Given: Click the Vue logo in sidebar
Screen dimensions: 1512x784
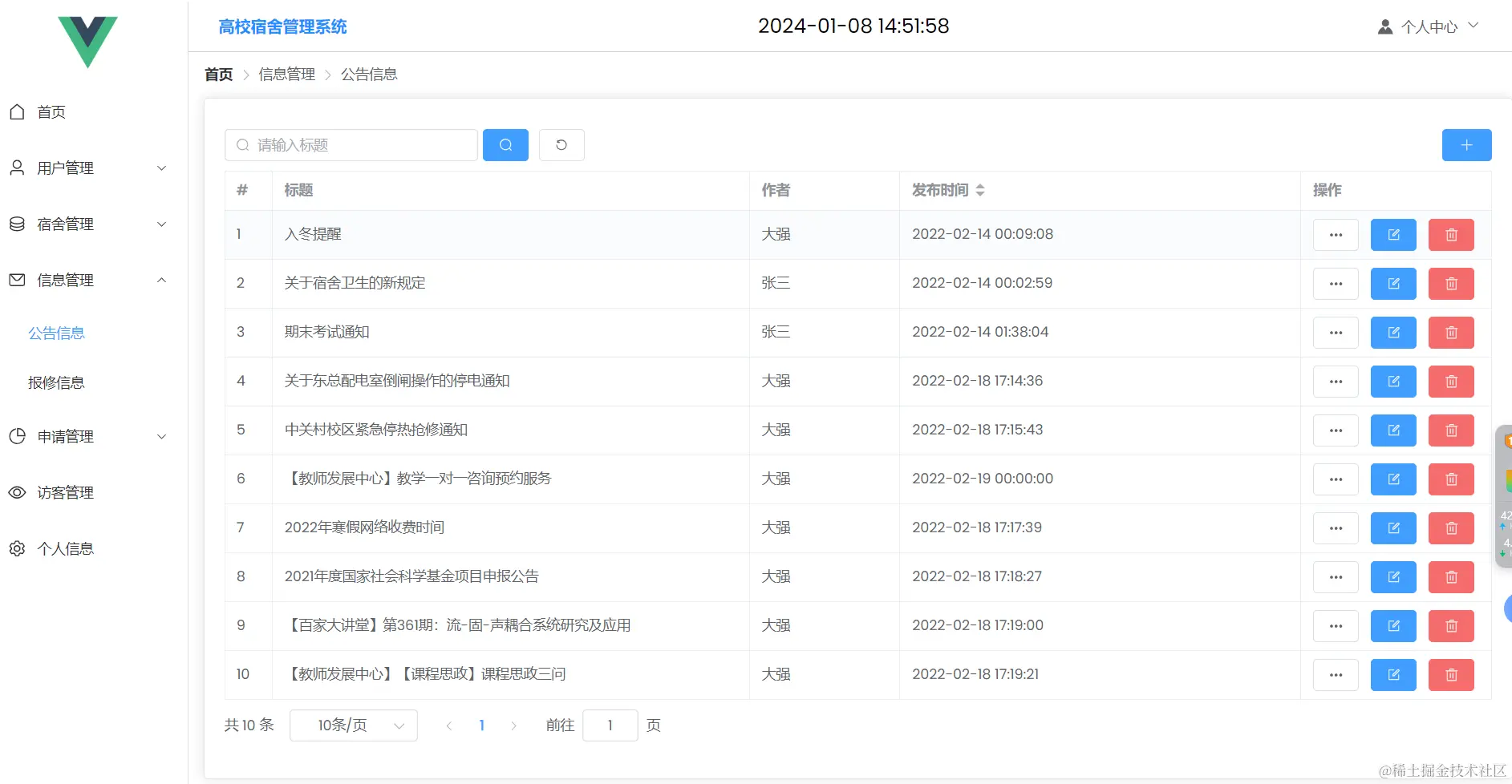Looking at the screenshot, I should coord(87,42).
